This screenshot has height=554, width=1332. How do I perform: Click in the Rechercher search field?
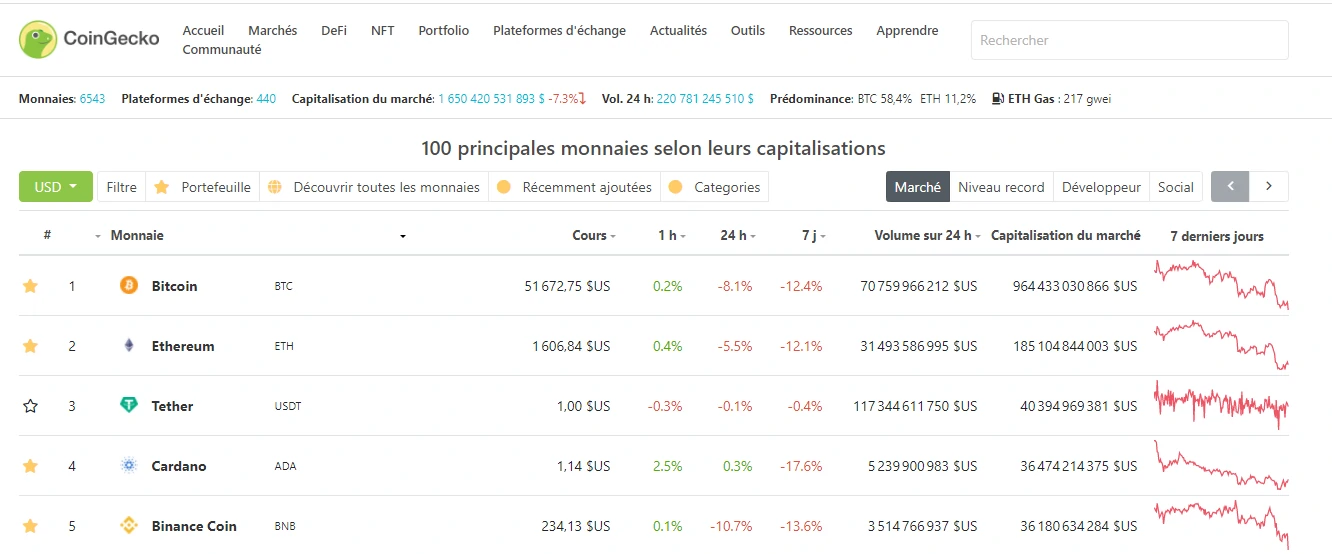coord(1129,40)
